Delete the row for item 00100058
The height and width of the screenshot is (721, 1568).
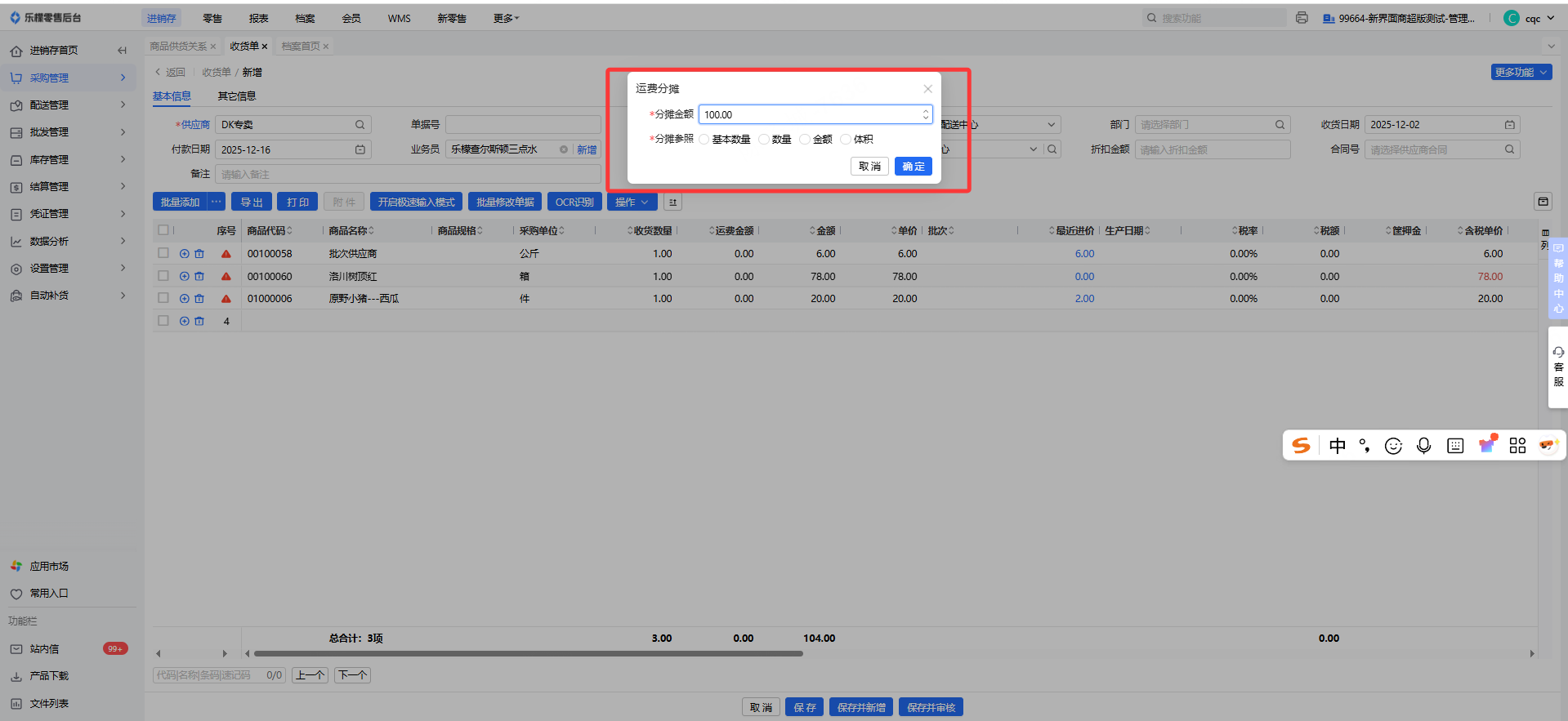click(x=199, y=254)
